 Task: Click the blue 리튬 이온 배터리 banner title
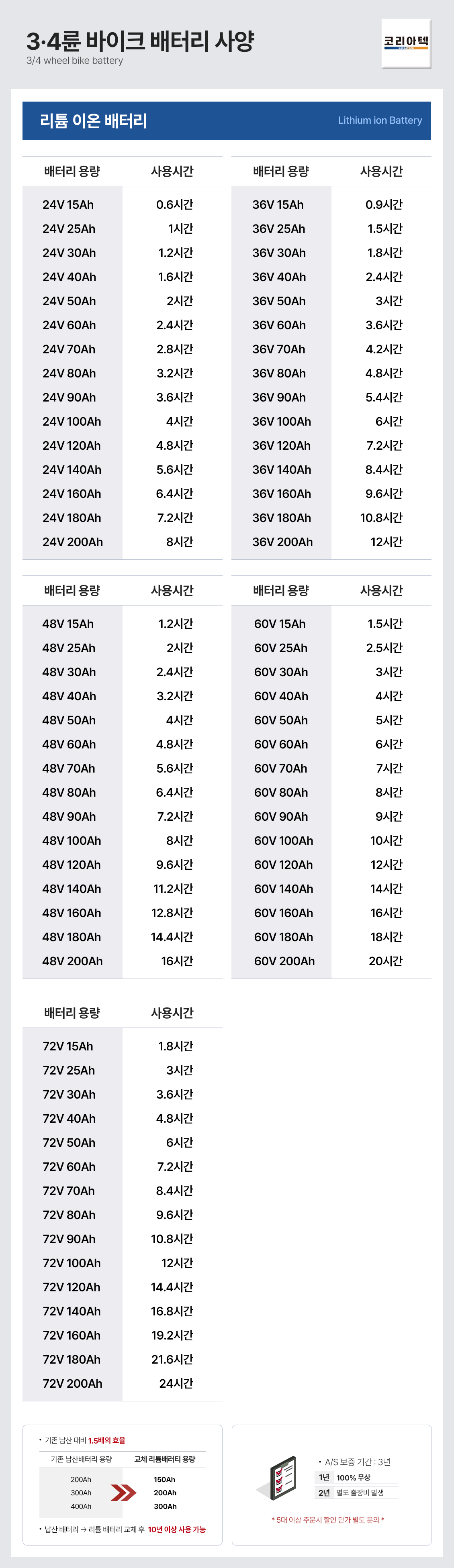click(x=93, y=120)
